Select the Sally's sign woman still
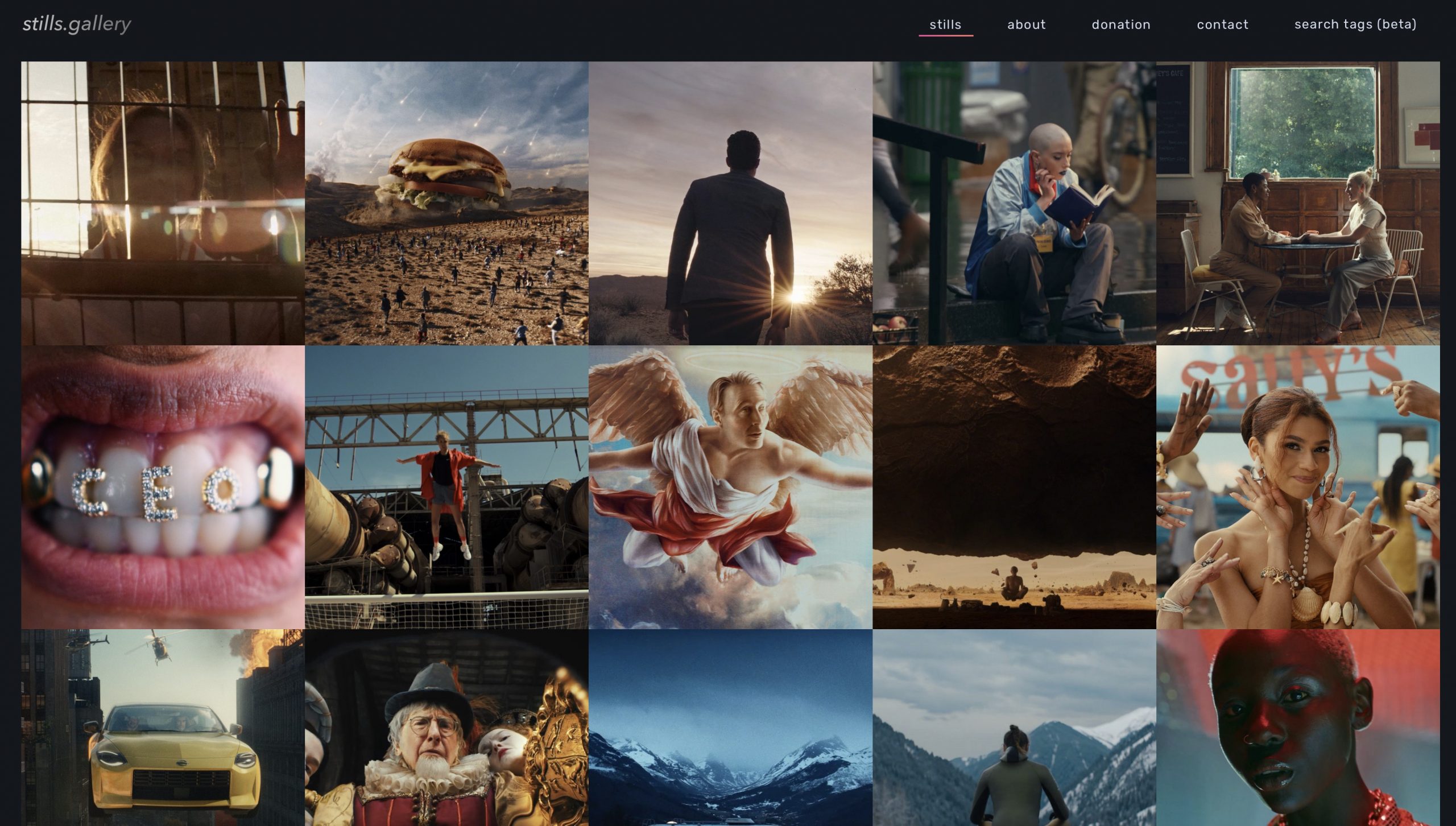The image size is (1456, 826). [x=1298, y=487]
